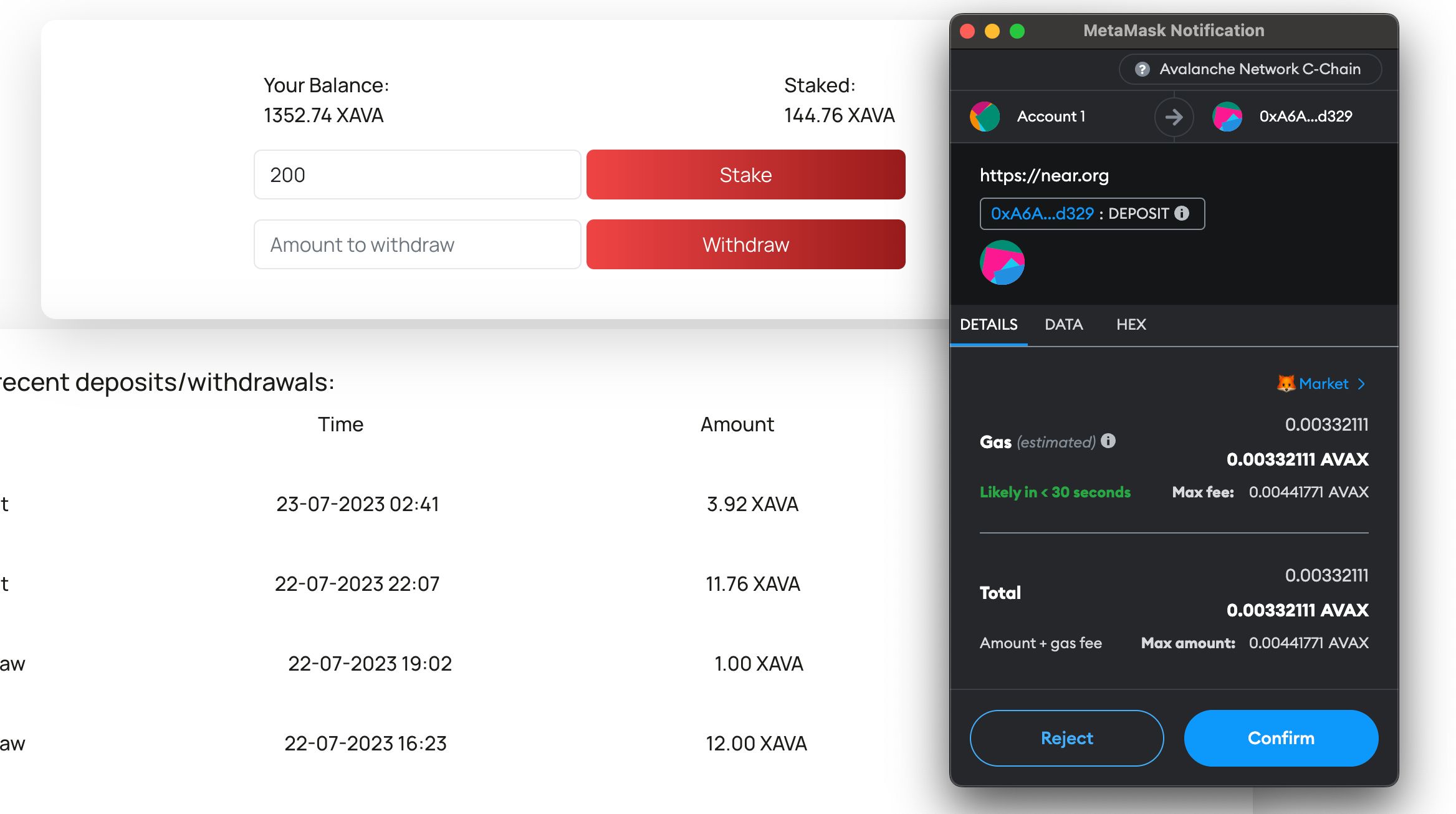
Task: Click the Amount + gas fee label
Action: [x=1041, y=643]
